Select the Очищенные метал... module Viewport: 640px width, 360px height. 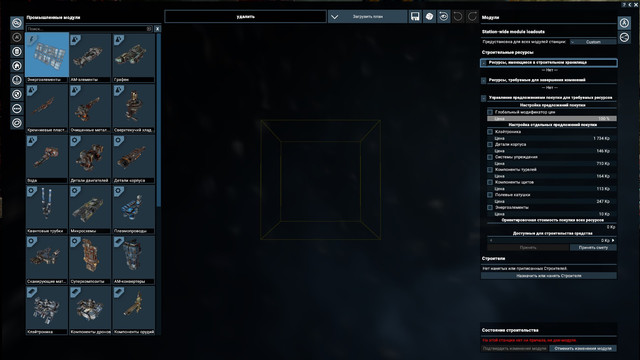pos(90,108)
